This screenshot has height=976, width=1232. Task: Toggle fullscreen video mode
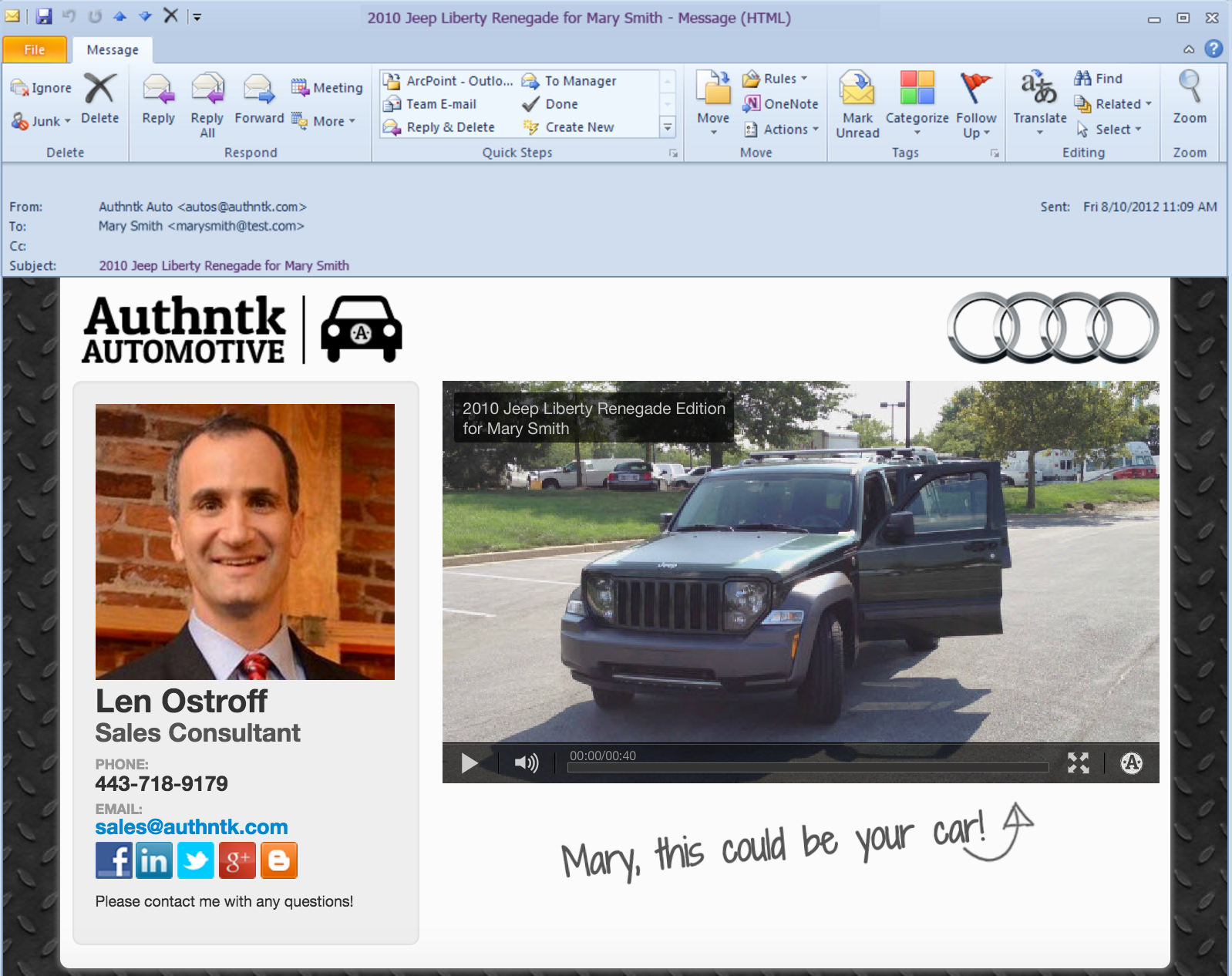tap(1078, 763)
